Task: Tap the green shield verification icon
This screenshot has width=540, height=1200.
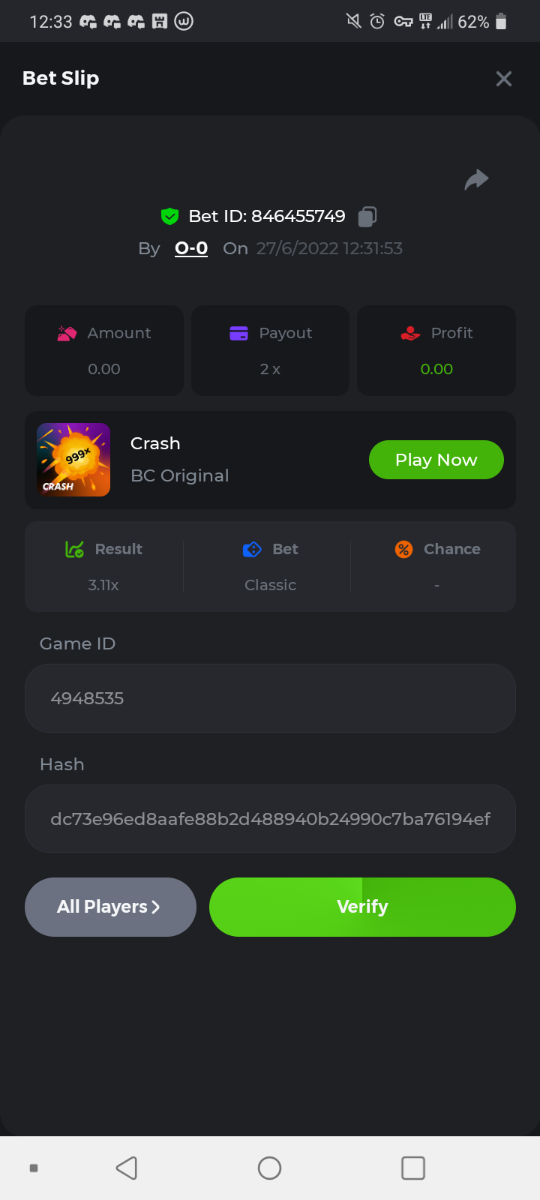Action: pyautogui.click(x=169, y=216)
